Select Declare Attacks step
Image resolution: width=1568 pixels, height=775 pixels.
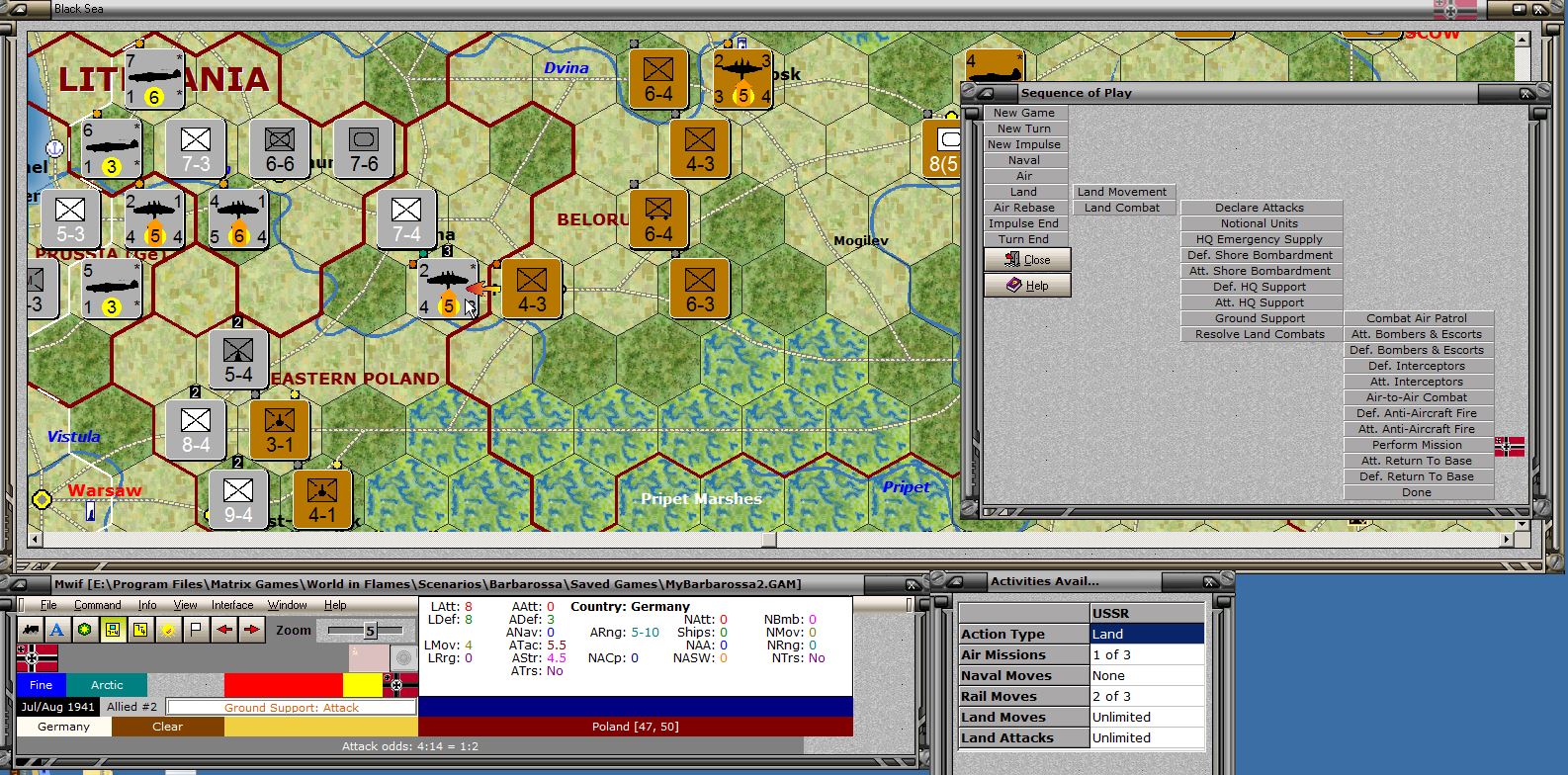[1261, 208]
